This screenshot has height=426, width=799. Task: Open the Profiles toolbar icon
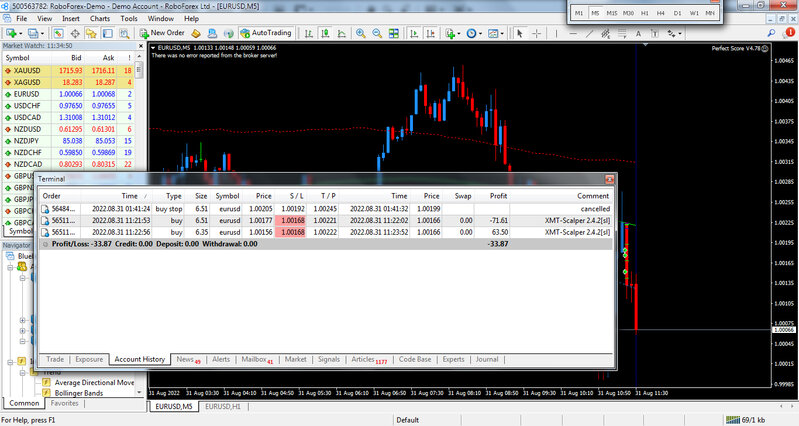click(x=33, y=33)
